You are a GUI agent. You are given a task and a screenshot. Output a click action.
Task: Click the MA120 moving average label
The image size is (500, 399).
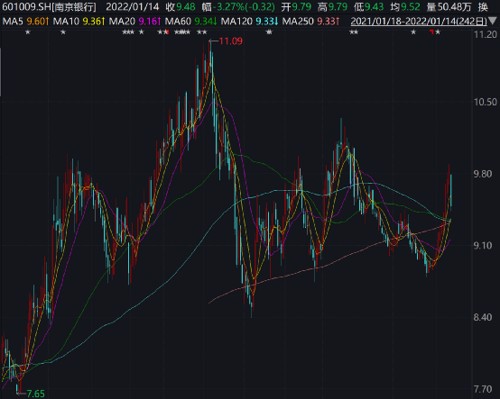click(x=237, y=22)
